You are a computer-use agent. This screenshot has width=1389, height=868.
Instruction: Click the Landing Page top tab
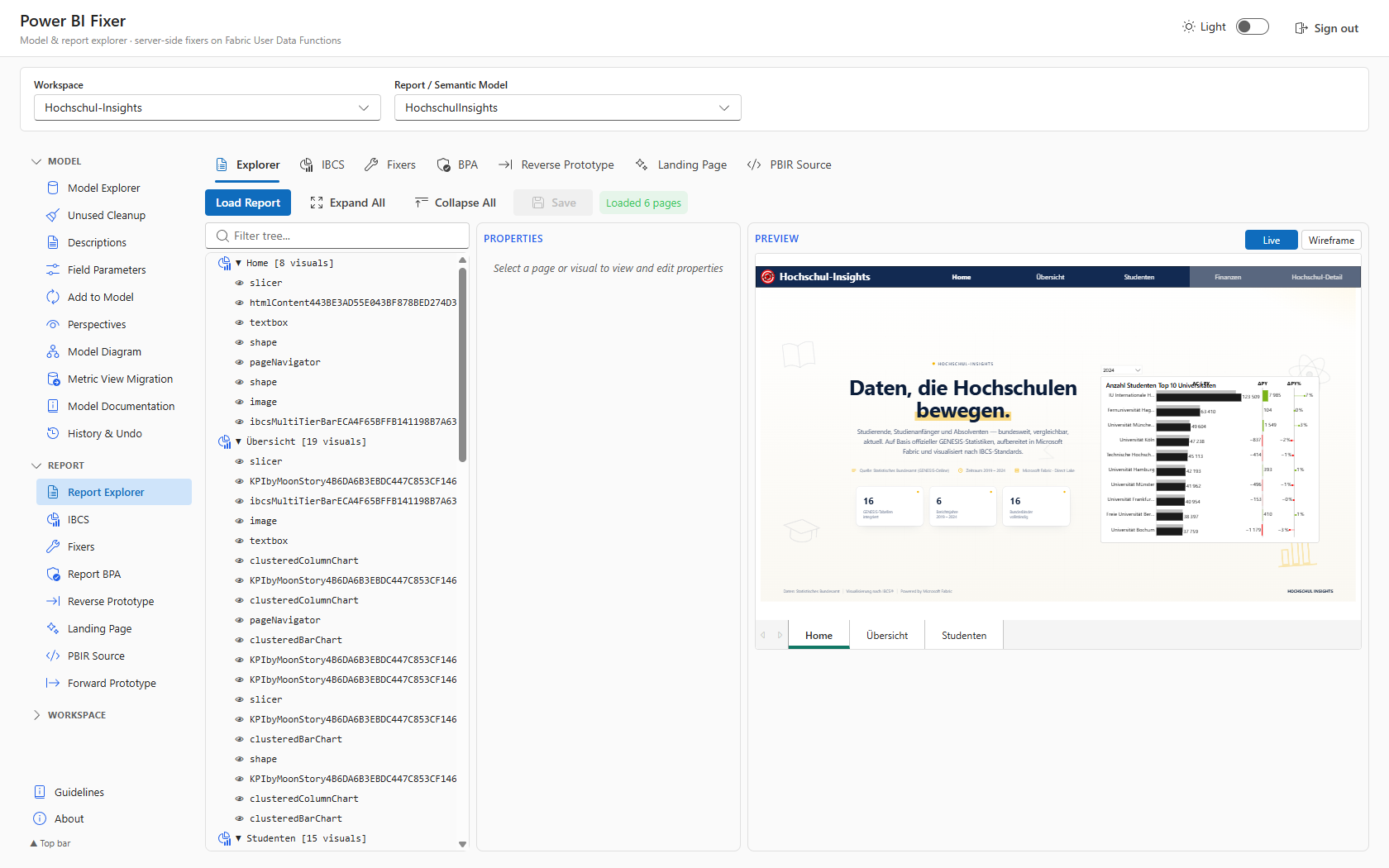[x=681, y=165]
